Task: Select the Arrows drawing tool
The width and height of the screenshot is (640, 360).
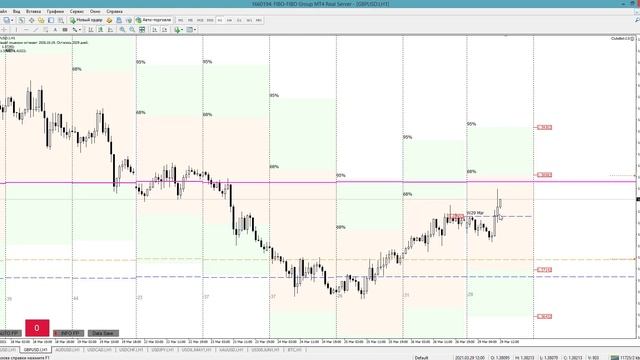Action: click(x=75, y=29)
